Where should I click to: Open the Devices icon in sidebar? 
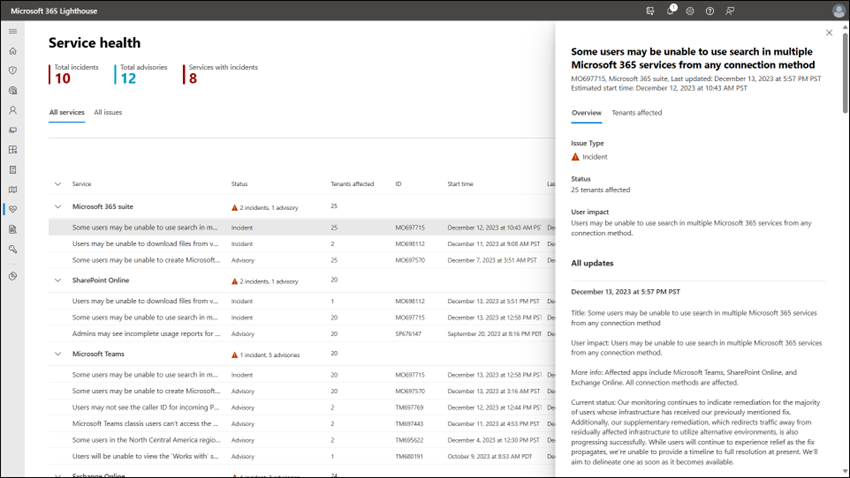coord(13,130)
